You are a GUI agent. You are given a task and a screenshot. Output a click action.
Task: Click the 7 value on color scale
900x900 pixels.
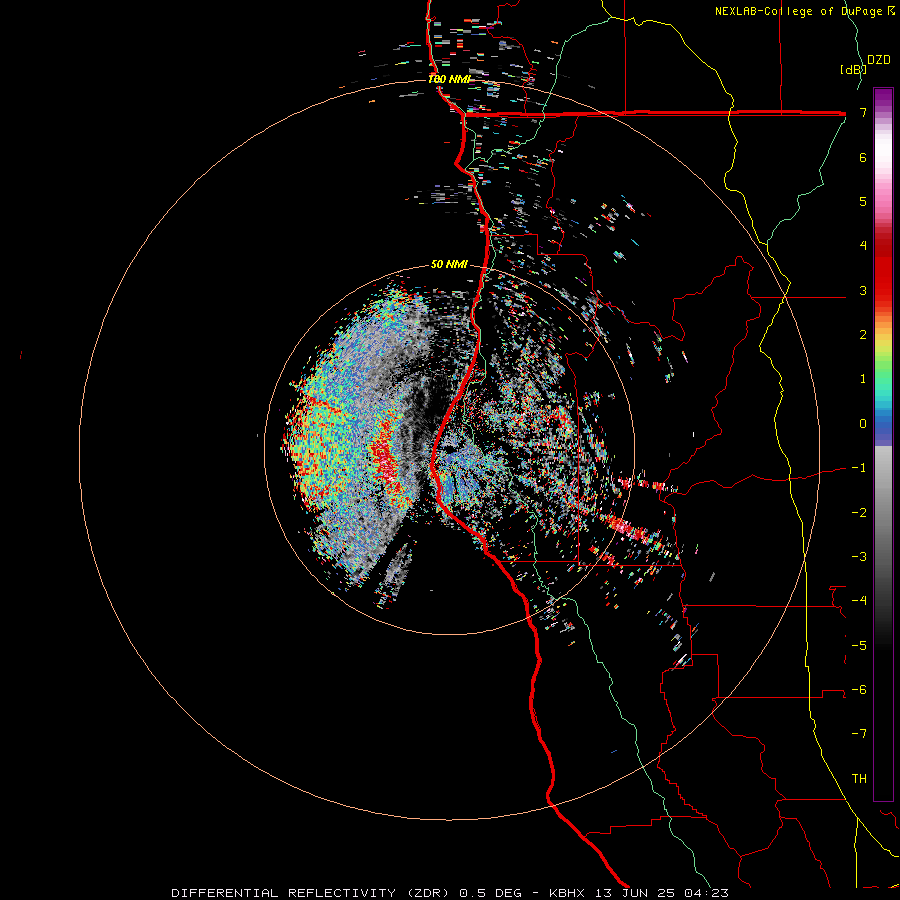tap(863, 112)
